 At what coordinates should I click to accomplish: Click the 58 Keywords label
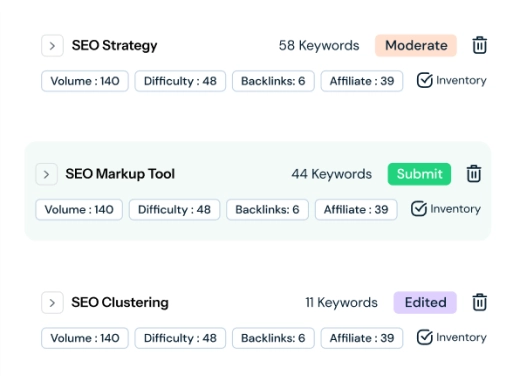(x=319, y=45)
